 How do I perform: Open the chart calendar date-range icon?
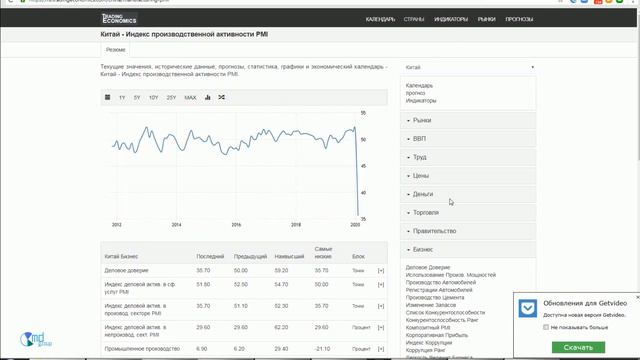108,98
